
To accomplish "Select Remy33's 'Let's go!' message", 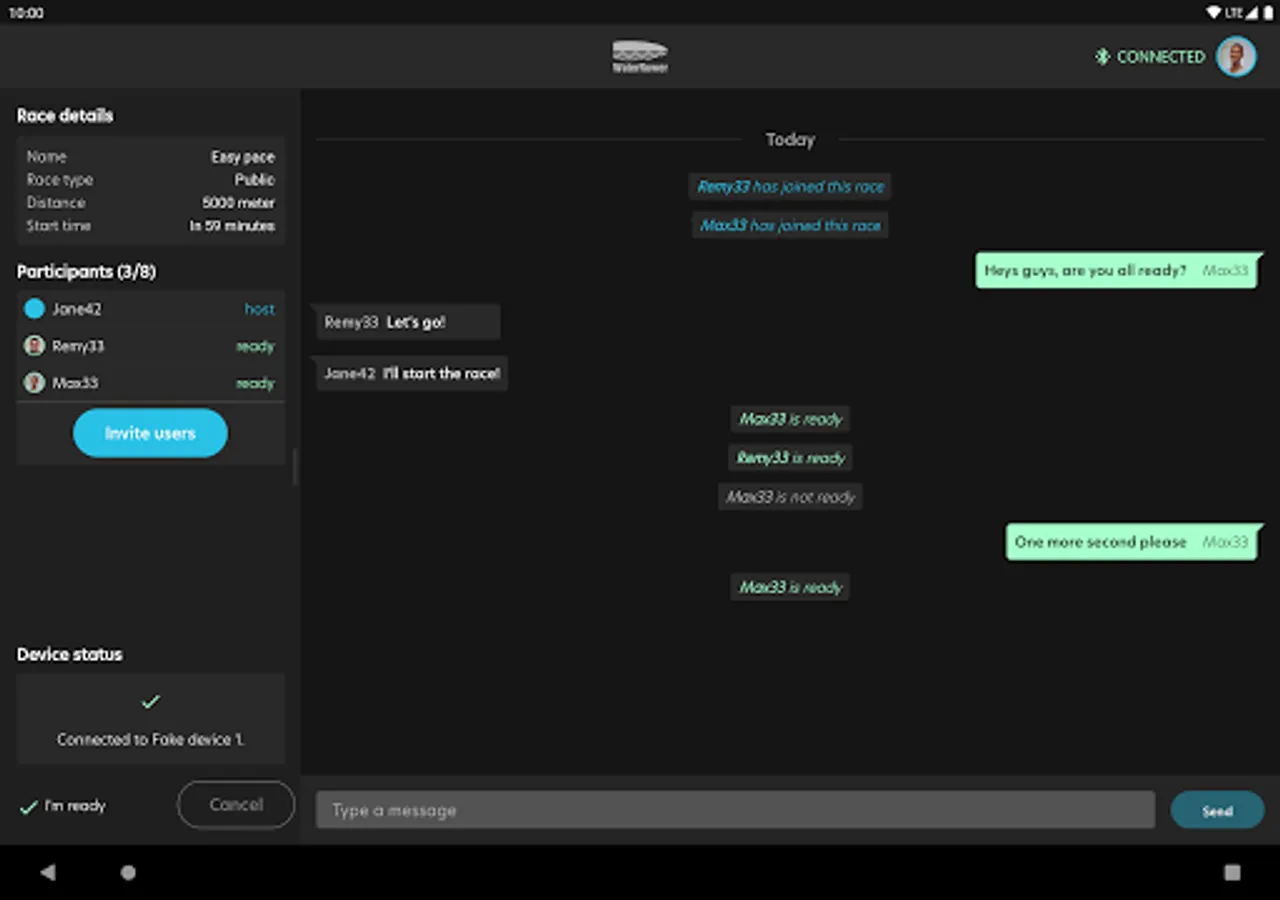I will point(407,322).
